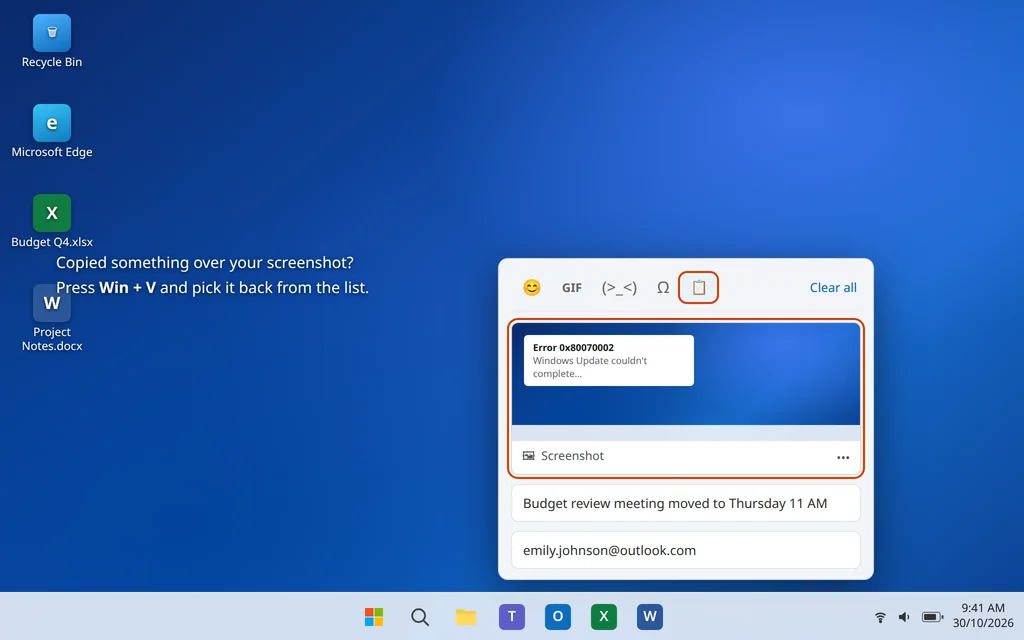Paste the Budget review meeting clipboard entry

coord(686,503)
